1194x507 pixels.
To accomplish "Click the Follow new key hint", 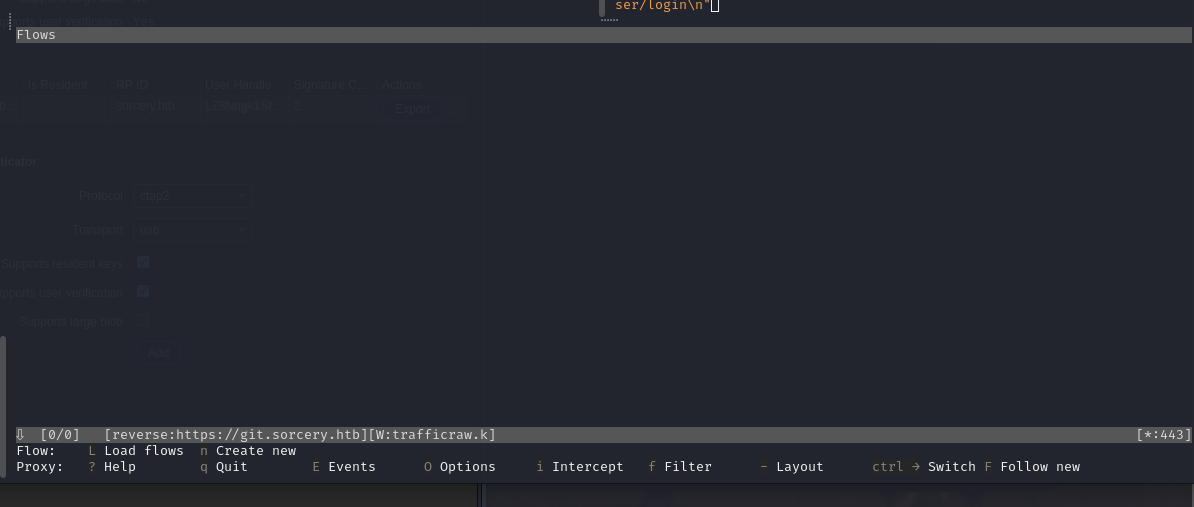I will [1032, 467].
